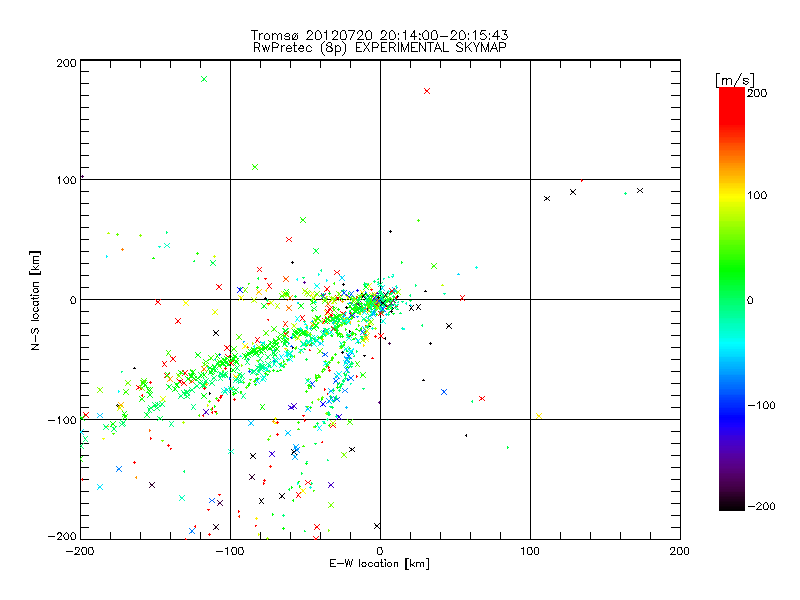Click the '100' label on the velocity colorbar
The height and width of the screenshot is (600, 800).
pyautogui.click(x=757, y=195)
